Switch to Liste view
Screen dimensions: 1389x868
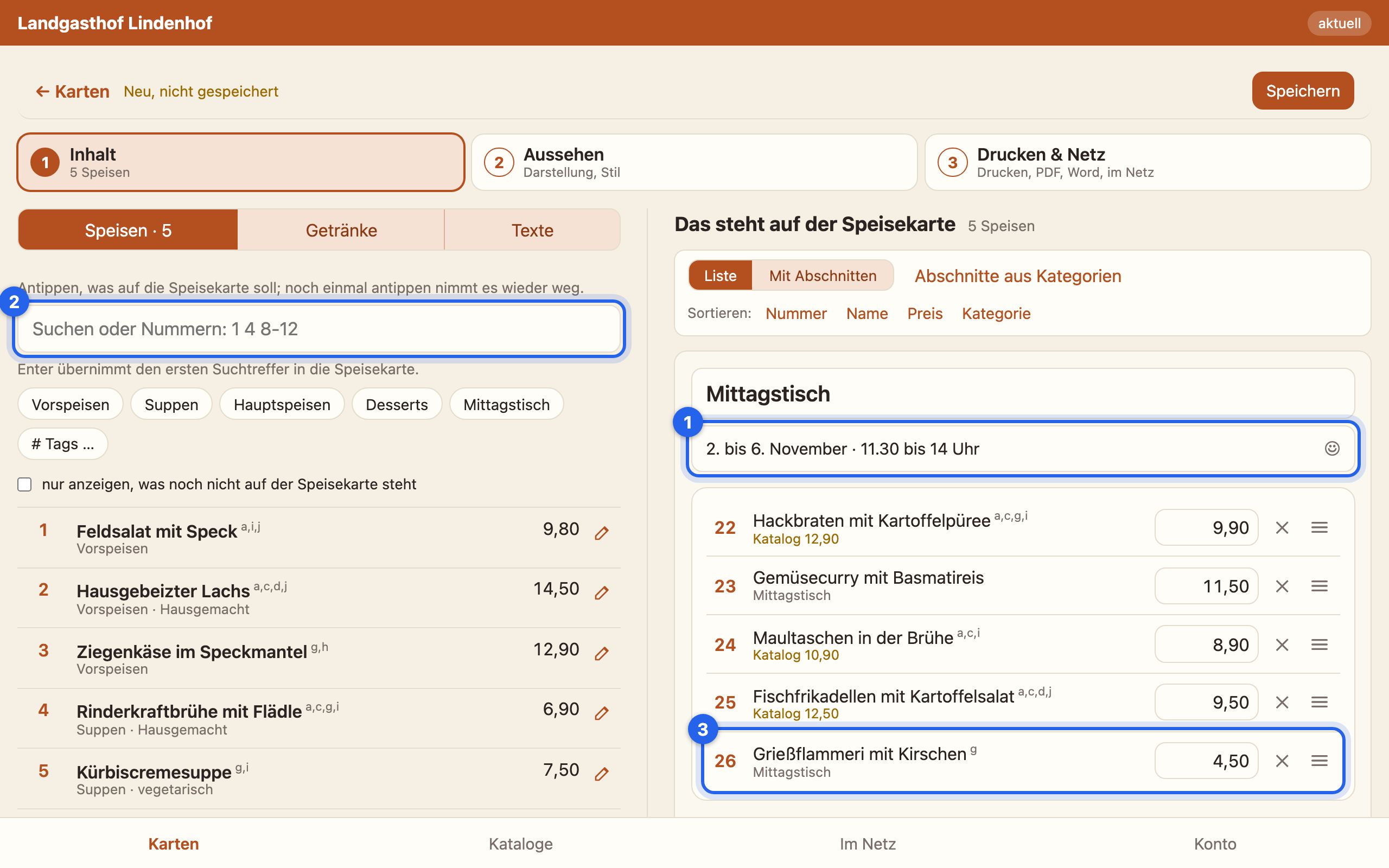(x=721, y=276)
